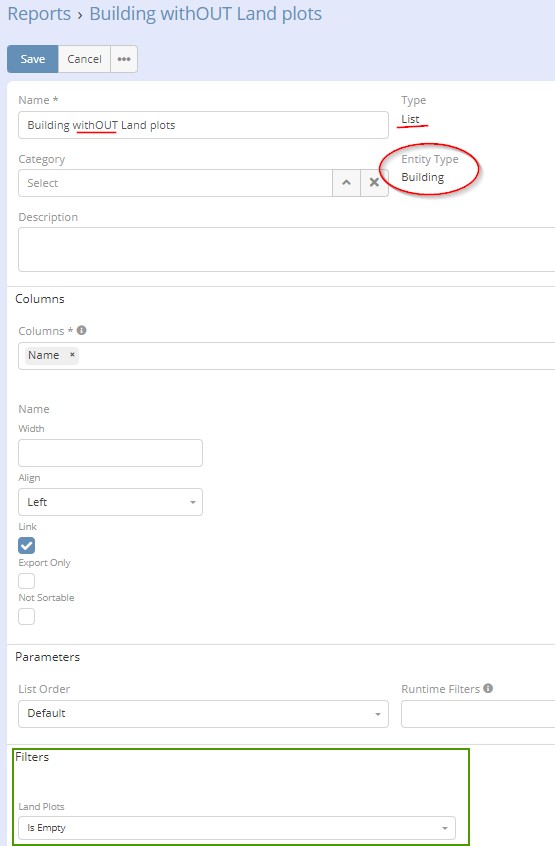Click the Building withOUT Land plots breadcrumb title
555x846 pixels.
coord(205,13)
